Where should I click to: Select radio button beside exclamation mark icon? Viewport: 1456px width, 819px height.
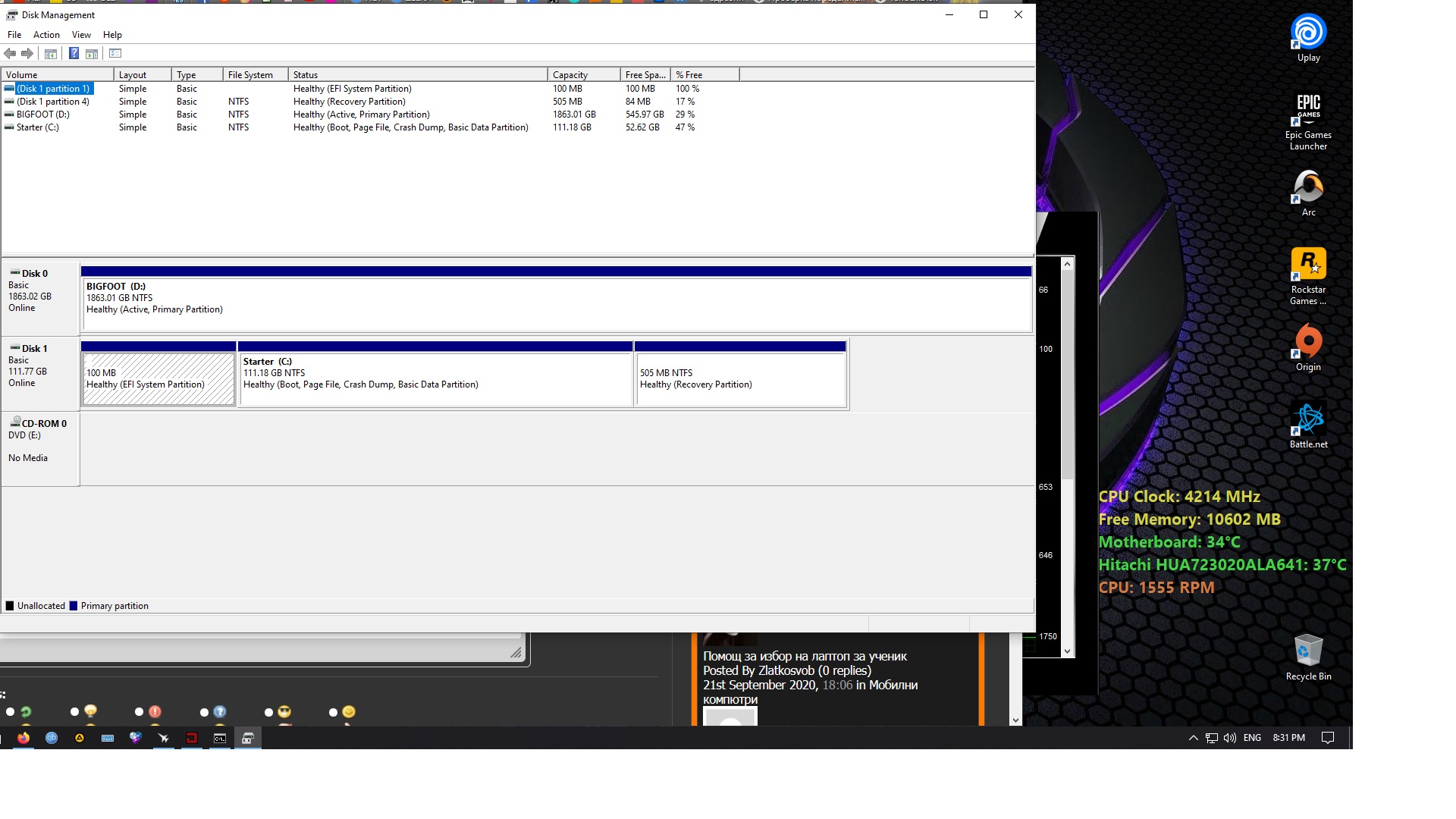[x=139, y=712]
